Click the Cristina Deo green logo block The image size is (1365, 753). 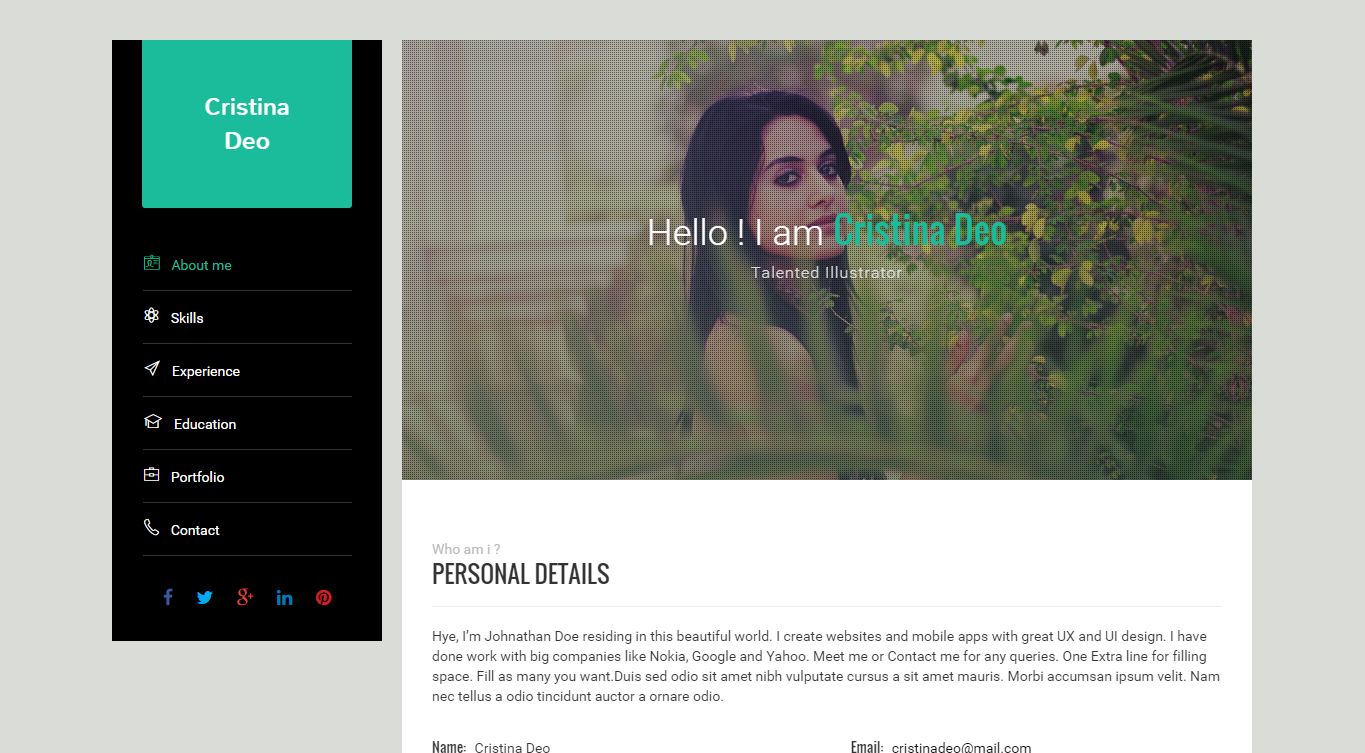click(247, 124)
